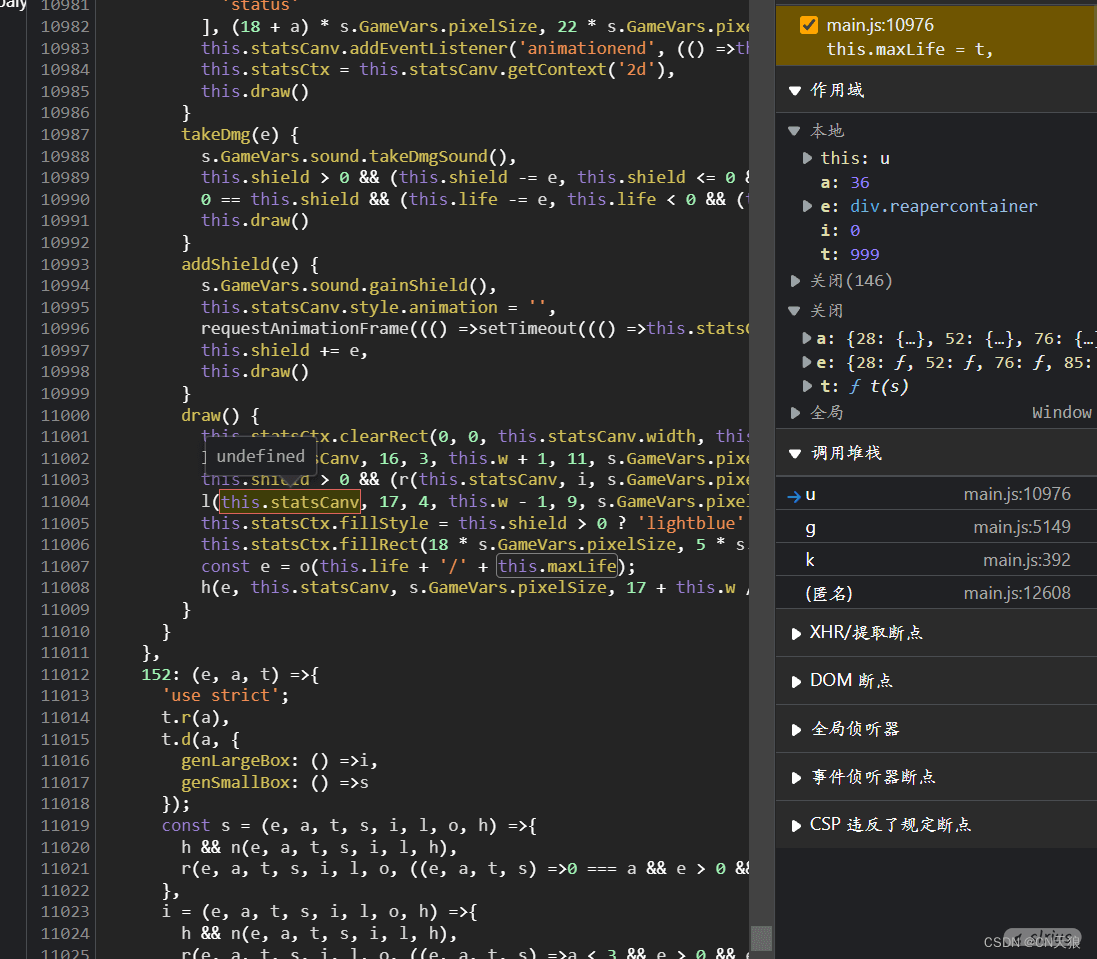This screenshot has height=959, width=1097.
Task: Click line number 11004 in the gutter
Action: coord(65,502)
